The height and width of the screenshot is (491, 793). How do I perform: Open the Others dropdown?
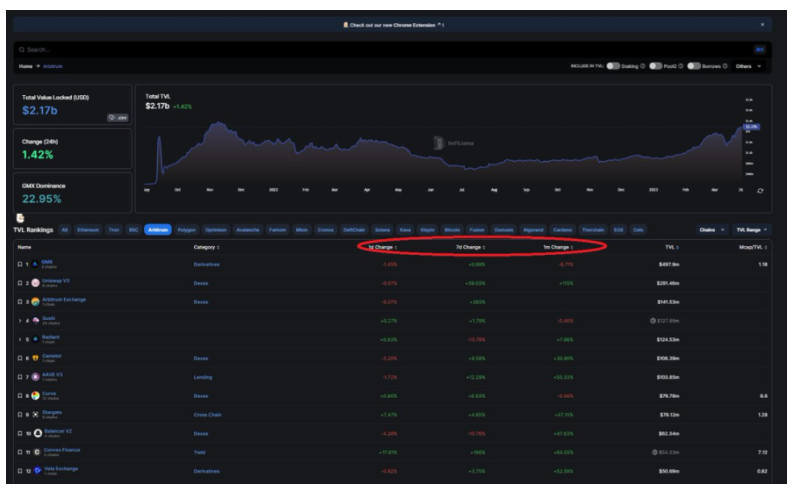pyautogui.click(x=748, y=66)
